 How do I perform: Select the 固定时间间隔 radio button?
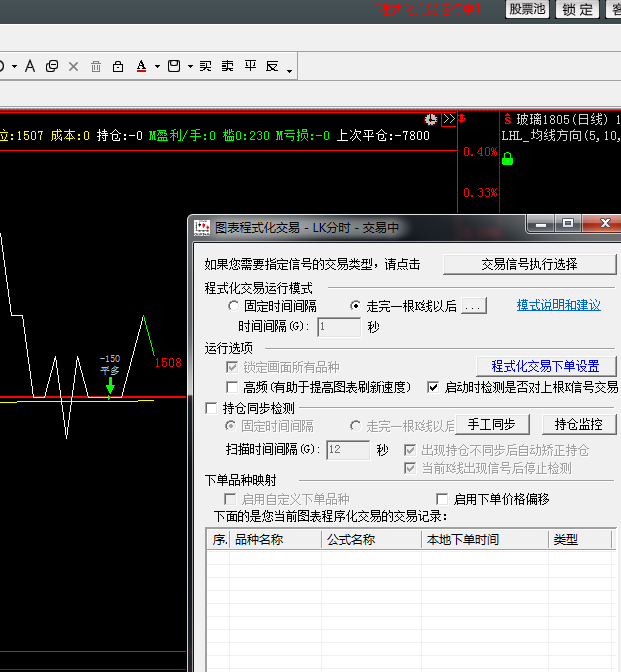(234, 306)
